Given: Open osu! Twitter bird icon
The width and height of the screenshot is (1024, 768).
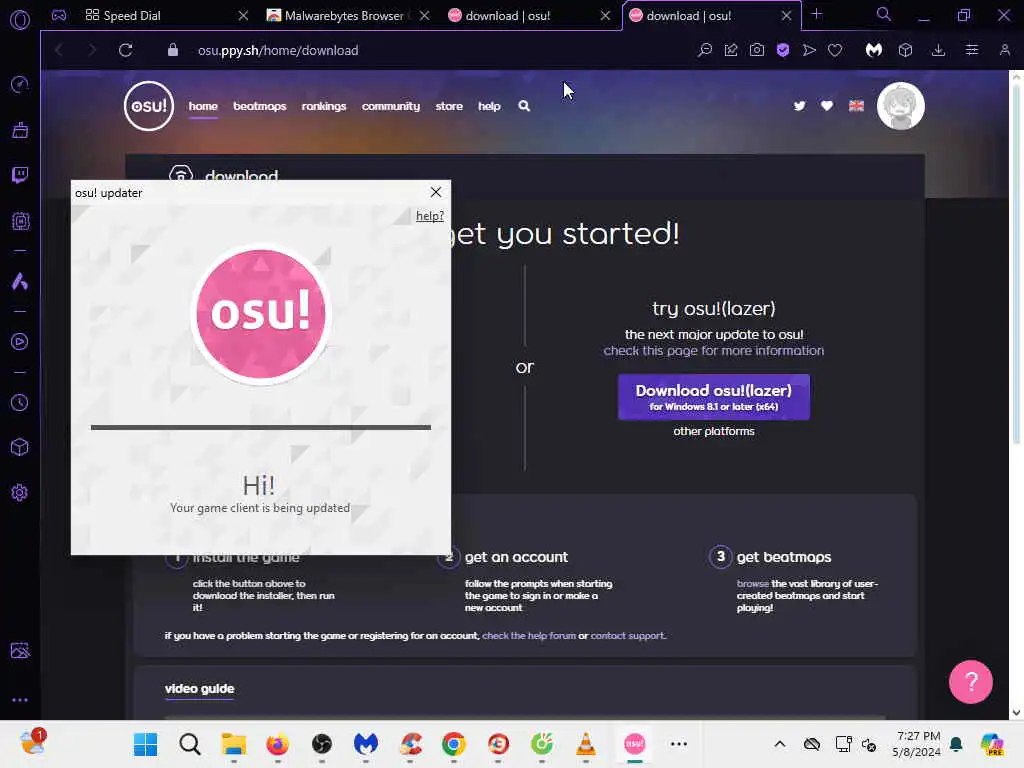Looking at the screenshot, I should coord(799,106).
